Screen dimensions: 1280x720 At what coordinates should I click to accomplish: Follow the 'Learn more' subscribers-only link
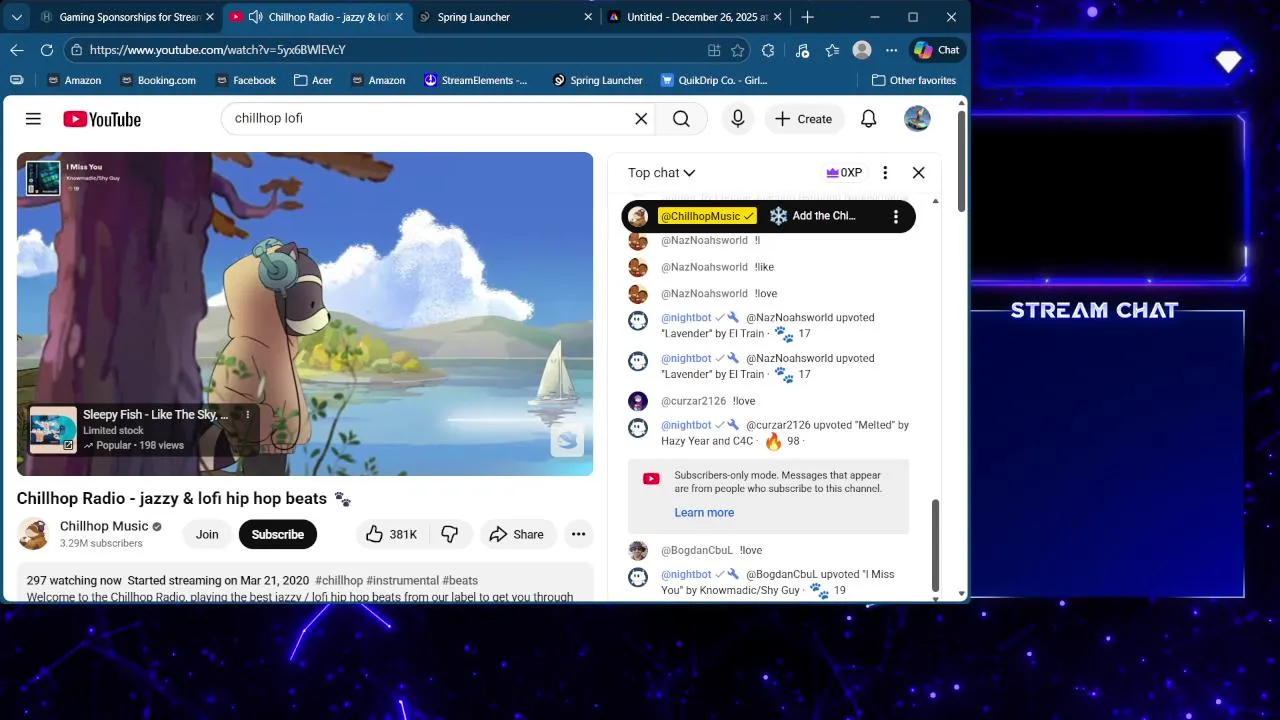(x=704, y=512)
